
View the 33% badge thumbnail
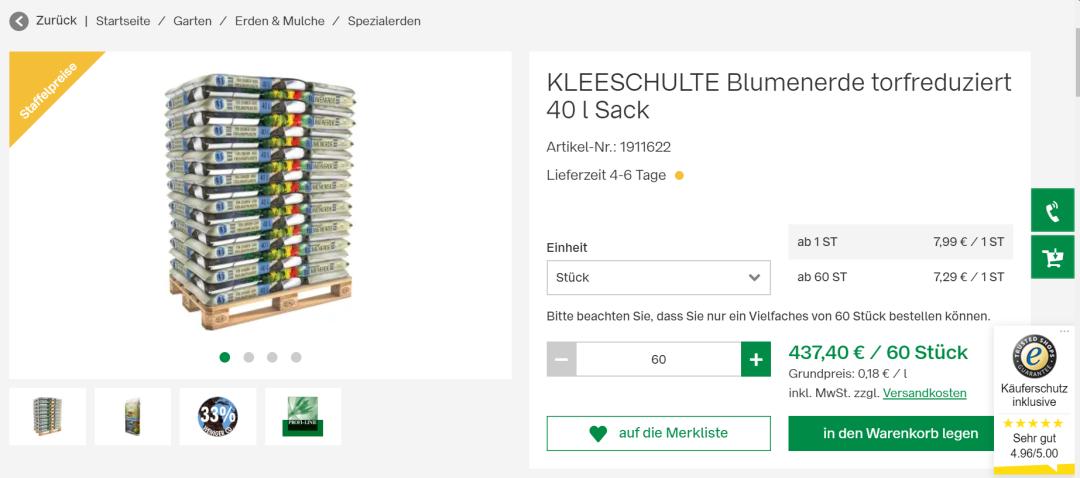click(218, 416)
